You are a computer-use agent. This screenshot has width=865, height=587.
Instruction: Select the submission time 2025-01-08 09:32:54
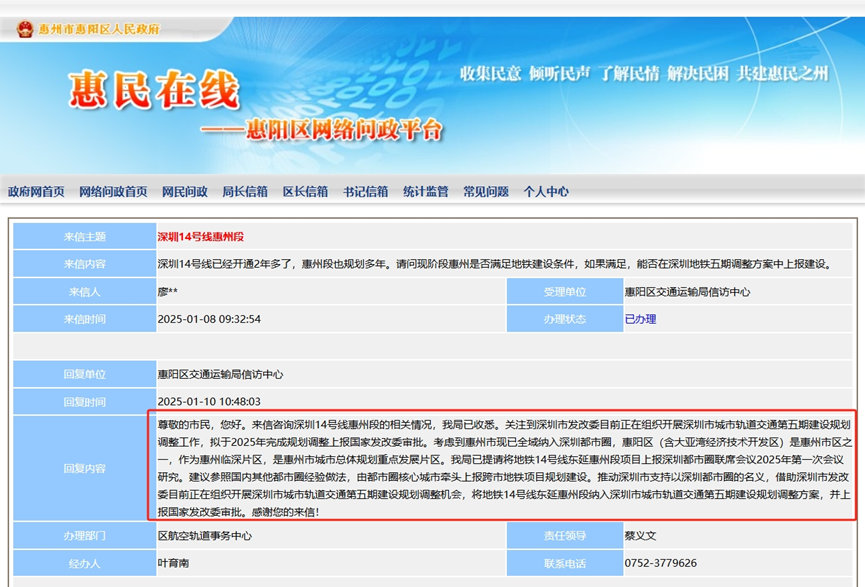pyautogui.click(x=209, y=319)
